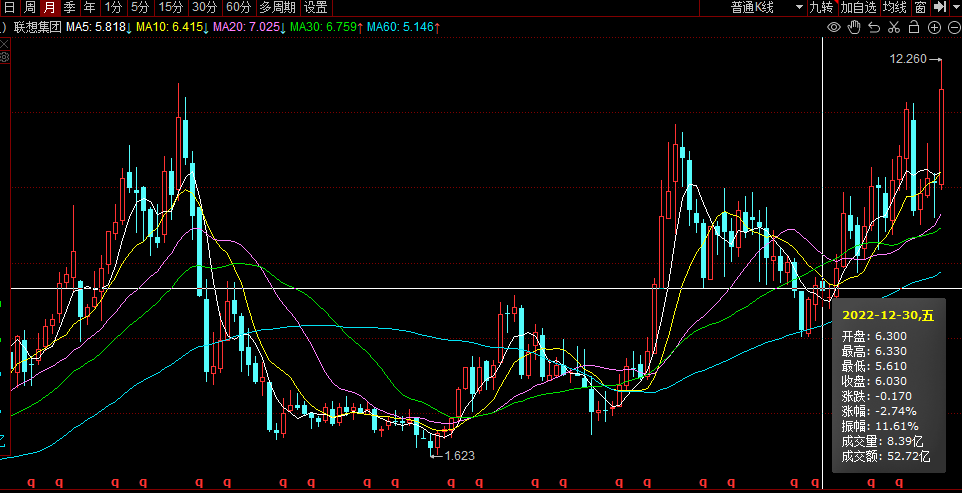The height and width of the screenshot is (493, 962).
Task: Click the arrow-to-bar panel icon
Action: [x=939, y=7]
